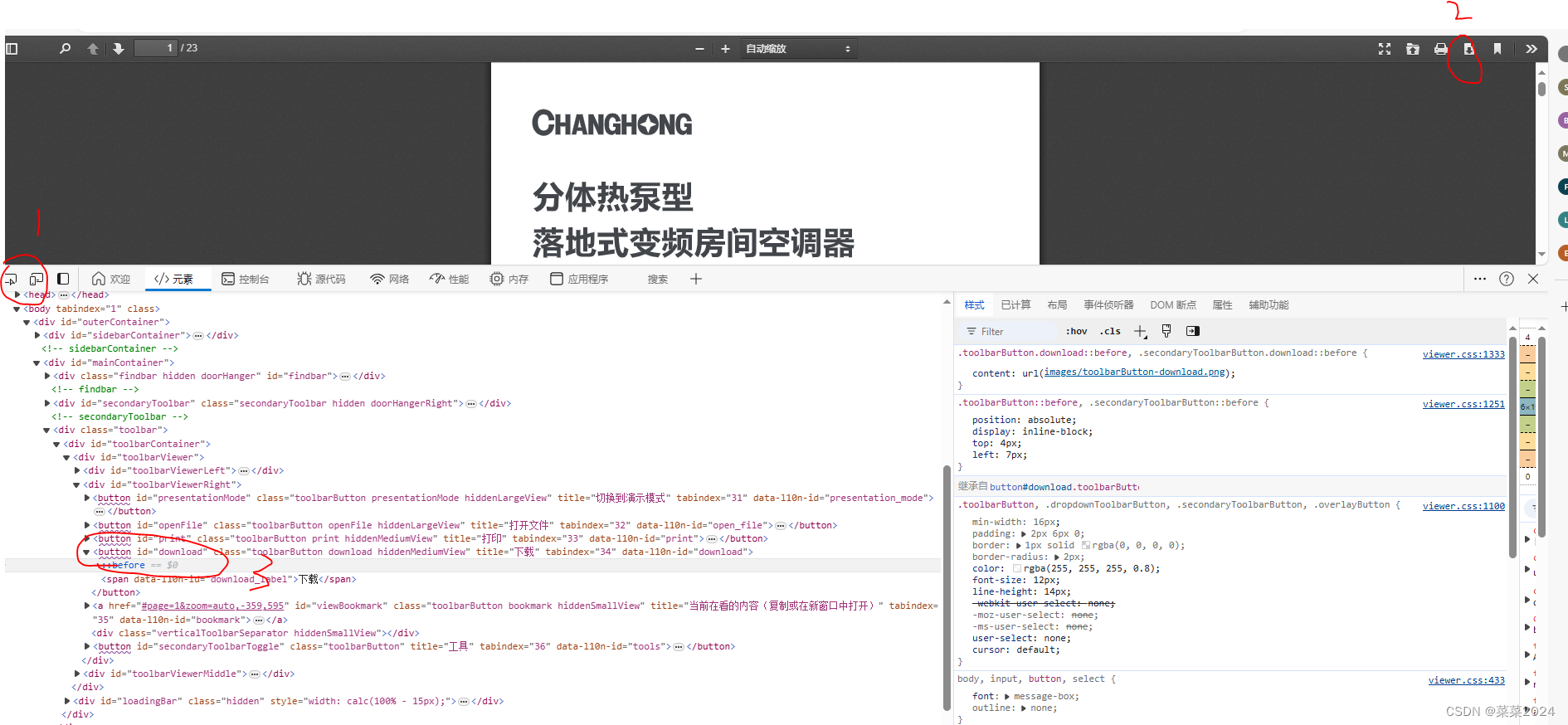
Task: Click border color swatch rgba(0, 0, 0, 0)
Action: pyautogui.click(x=1086, y=546)
